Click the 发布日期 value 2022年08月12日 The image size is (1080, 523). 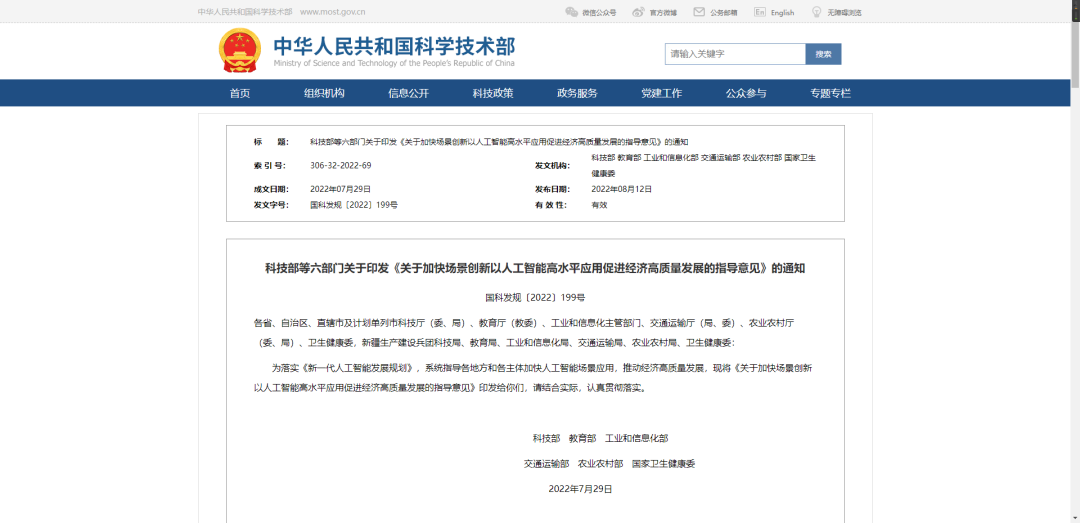click(621, 189)
